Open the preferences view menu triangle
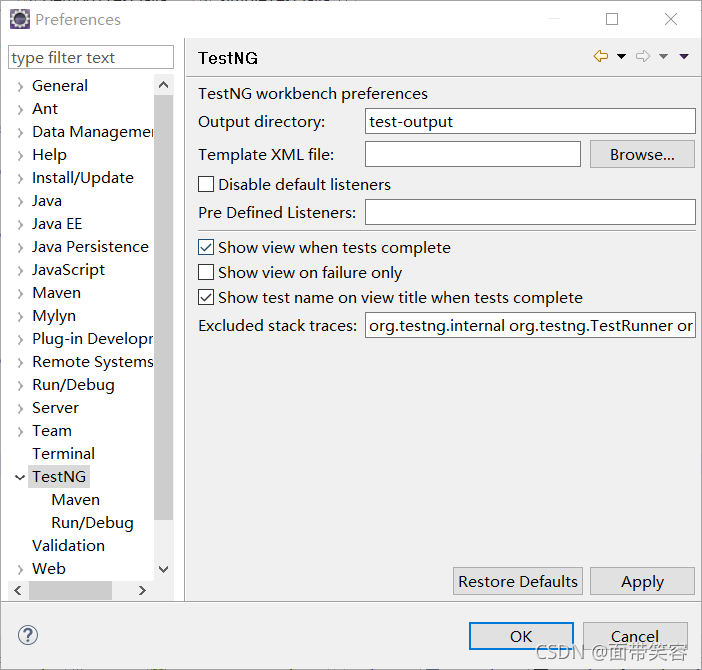702x670 pixels. click(684, 56)
